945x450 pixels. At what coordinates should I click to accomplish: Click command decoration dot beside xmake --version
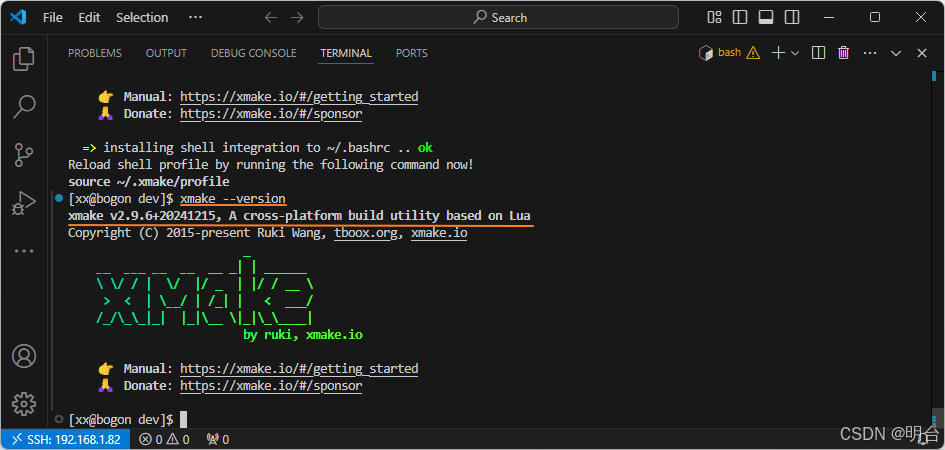pos(58,198)
